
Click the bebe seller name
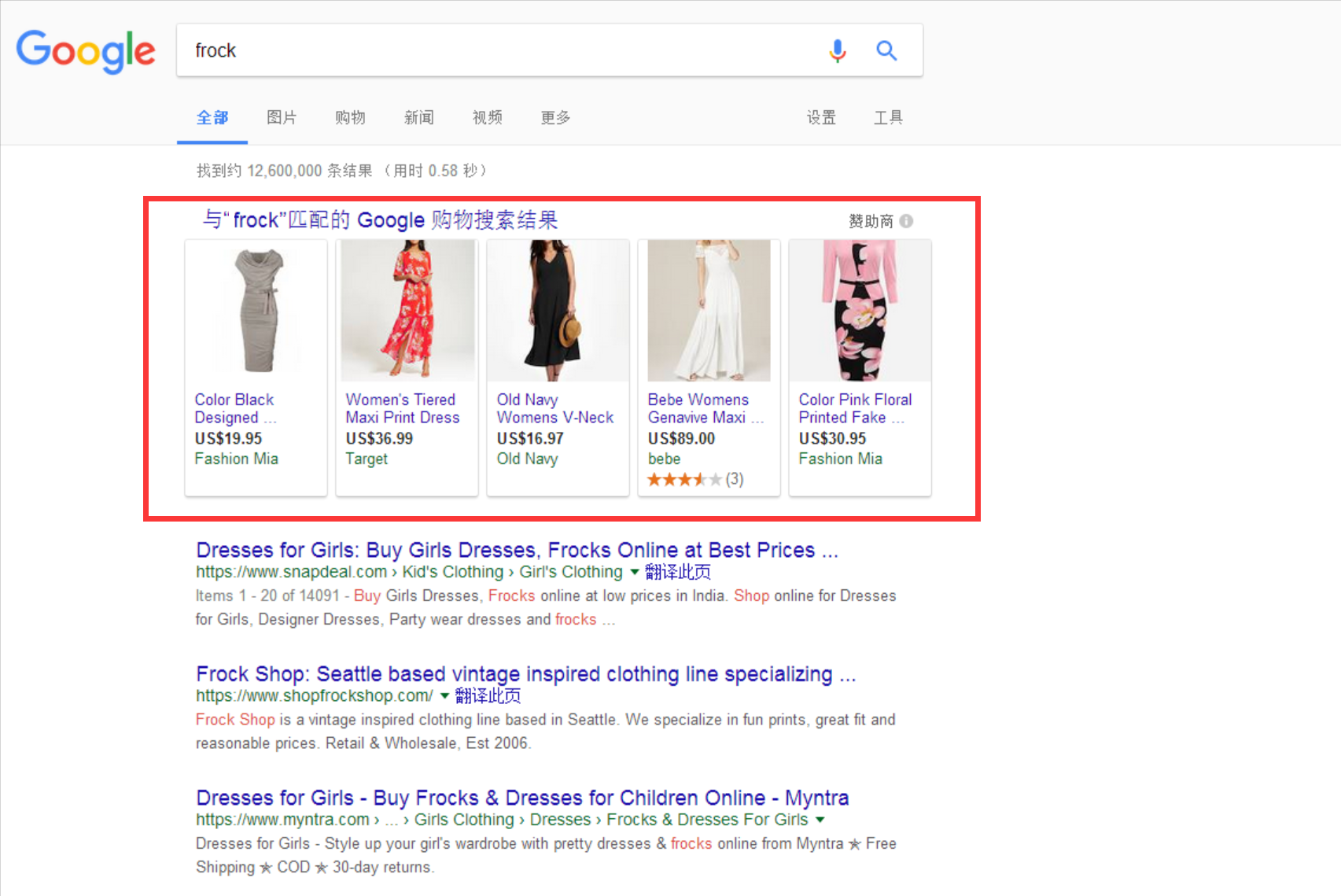pyautogui.click(x=664, y=459)
